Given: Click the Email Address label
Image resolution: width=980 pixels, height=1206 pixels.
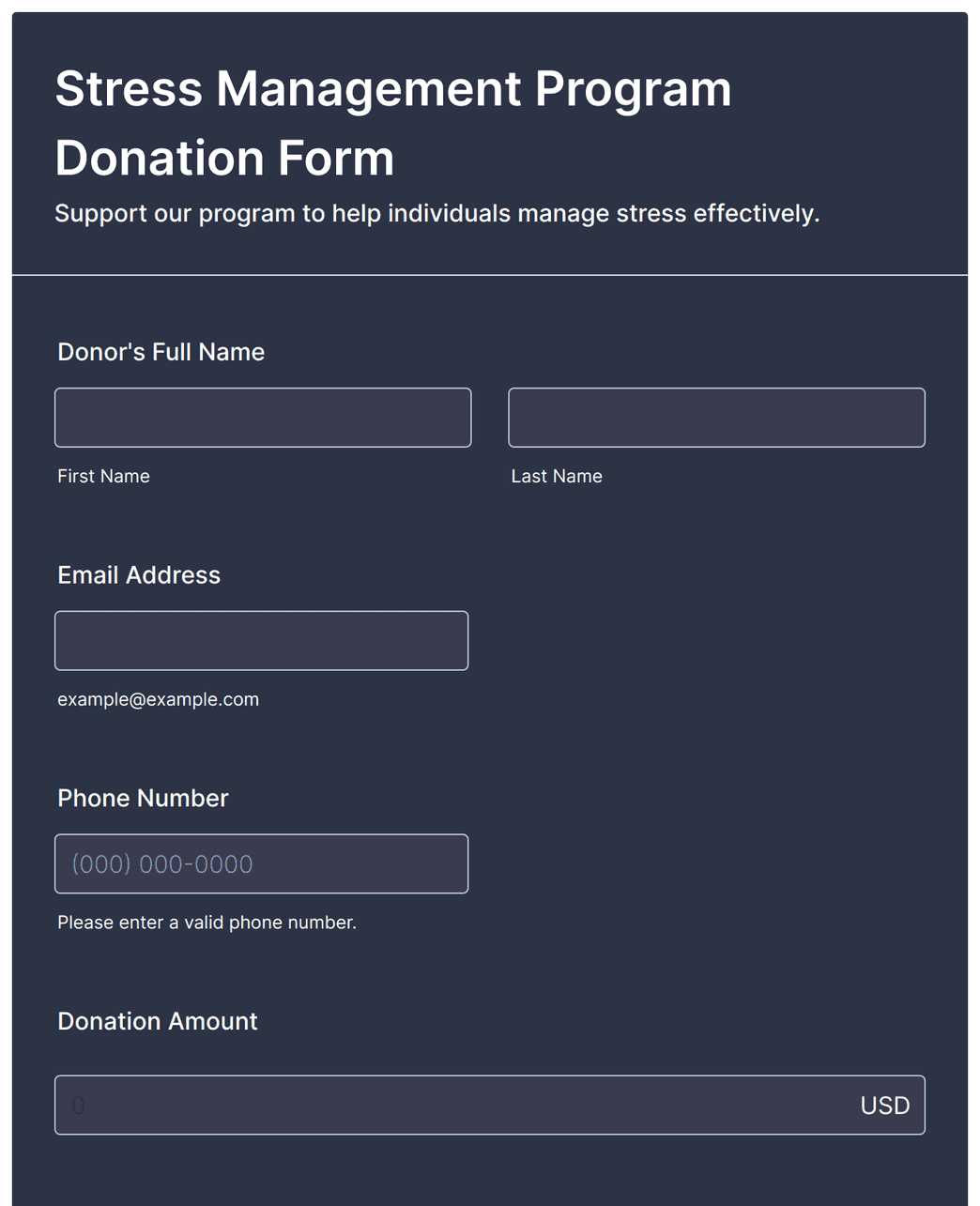Looking at the screenshot, I should 139,575.
